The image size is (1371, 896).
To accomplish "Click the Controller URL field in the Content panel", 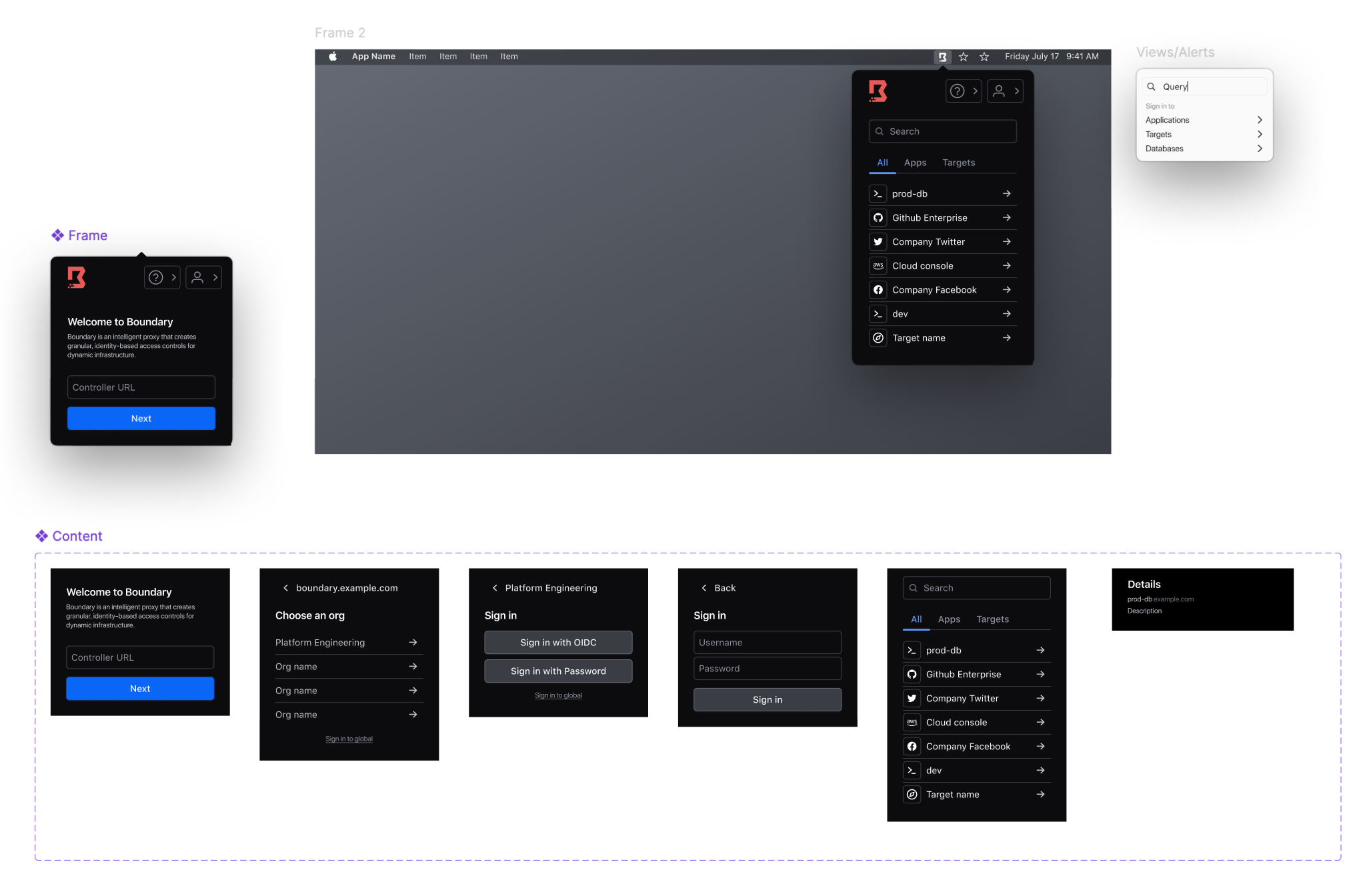I will (x=140, y=657).
